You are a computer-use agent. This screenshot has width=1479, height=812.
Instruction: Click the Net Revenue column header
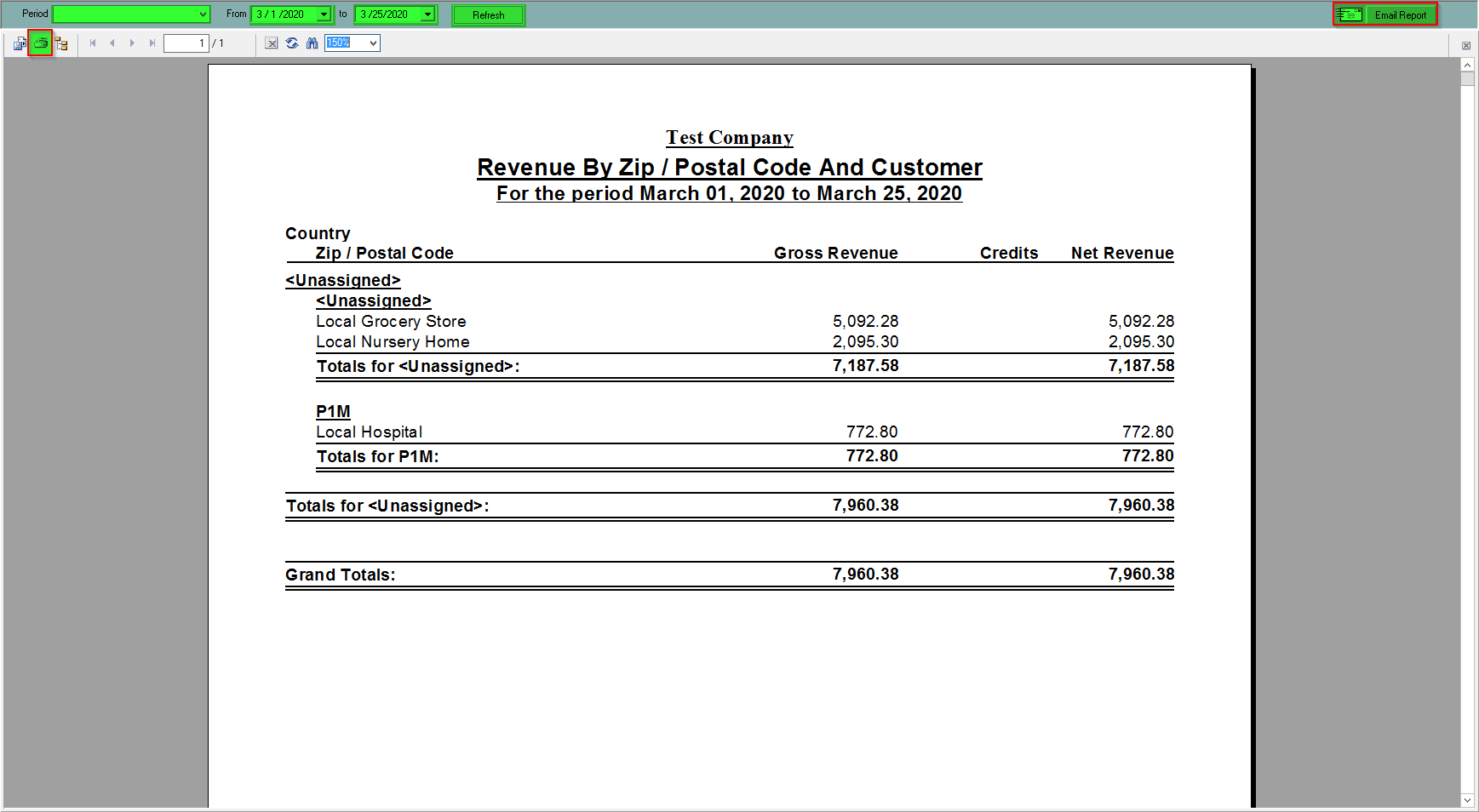coord(1122,254)
